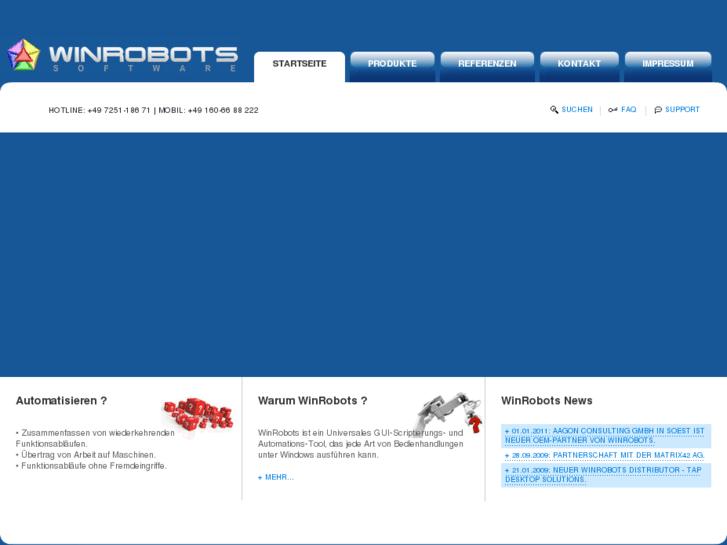The height and width of the screenshot is (545, 727).
Task: Click the WinRobots News heading
Action: [547, 401]
